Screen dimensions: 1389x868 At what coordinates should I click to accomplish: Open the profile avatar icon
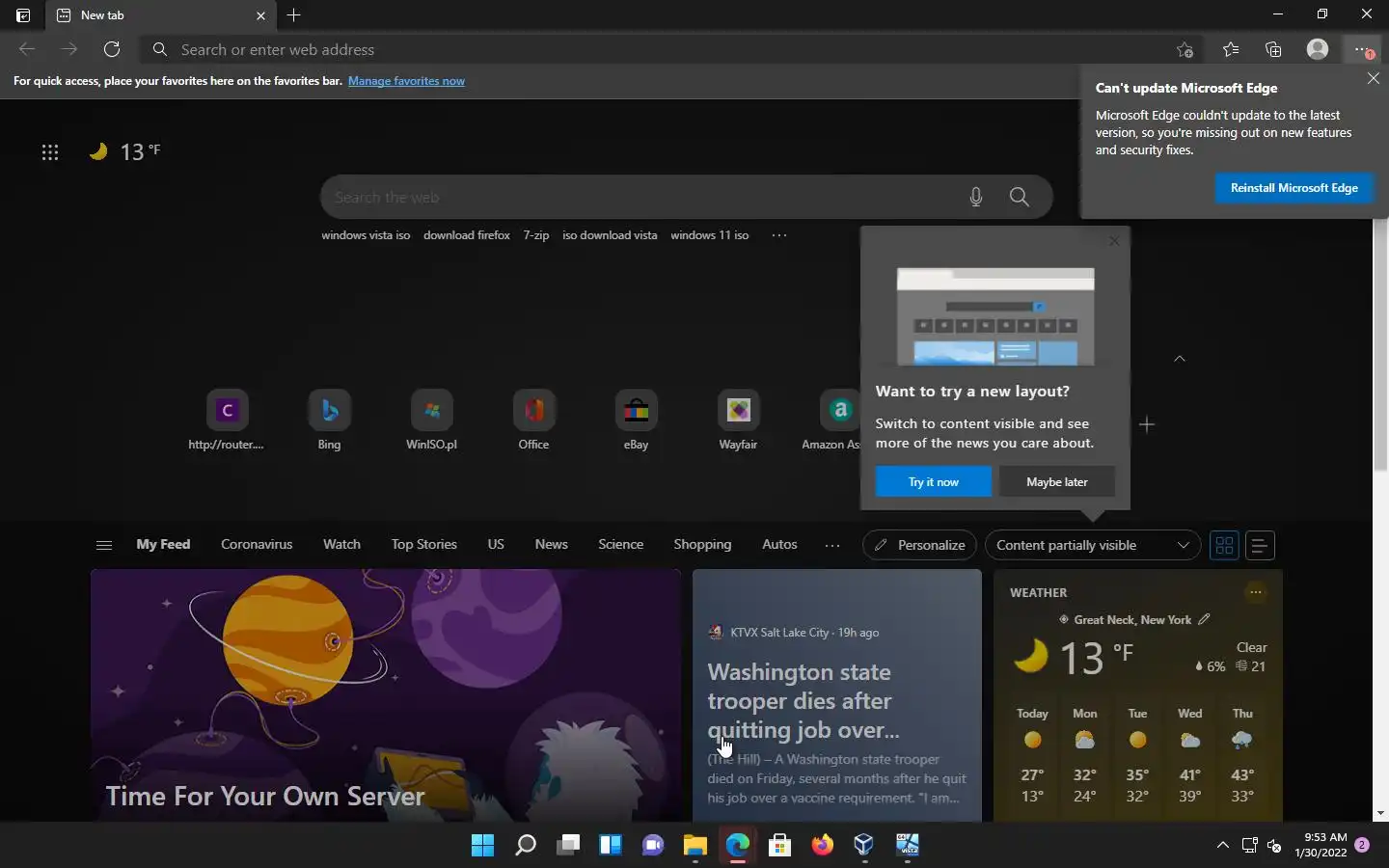[x=1318, y=49]
